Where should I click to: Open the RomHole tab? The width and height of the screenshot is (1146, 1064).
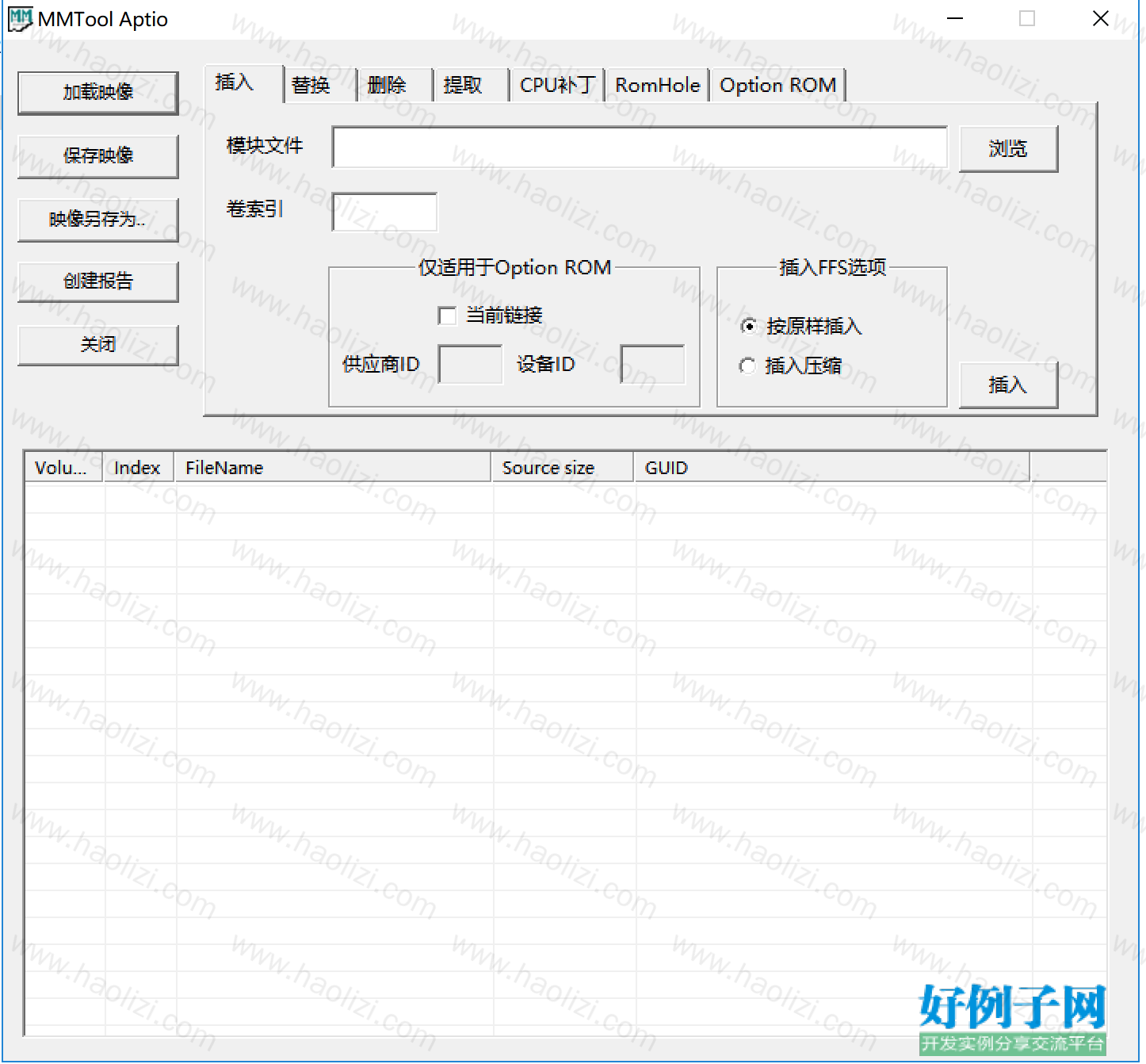coord(658,86)
